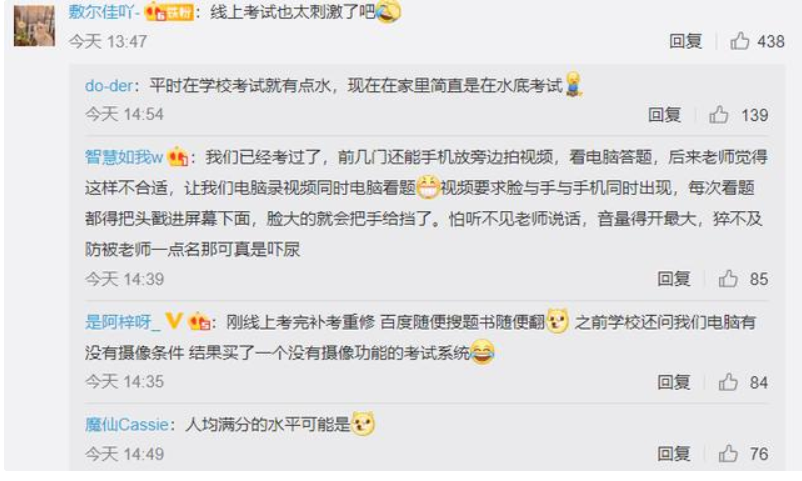Reply to the 14:39 comment
802x481 pixels.
[x=674, y=279]
